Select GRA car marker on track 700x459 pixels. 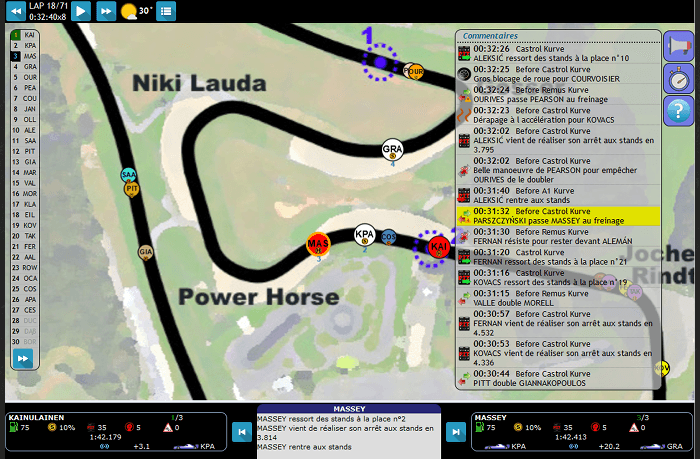(392, 150)
